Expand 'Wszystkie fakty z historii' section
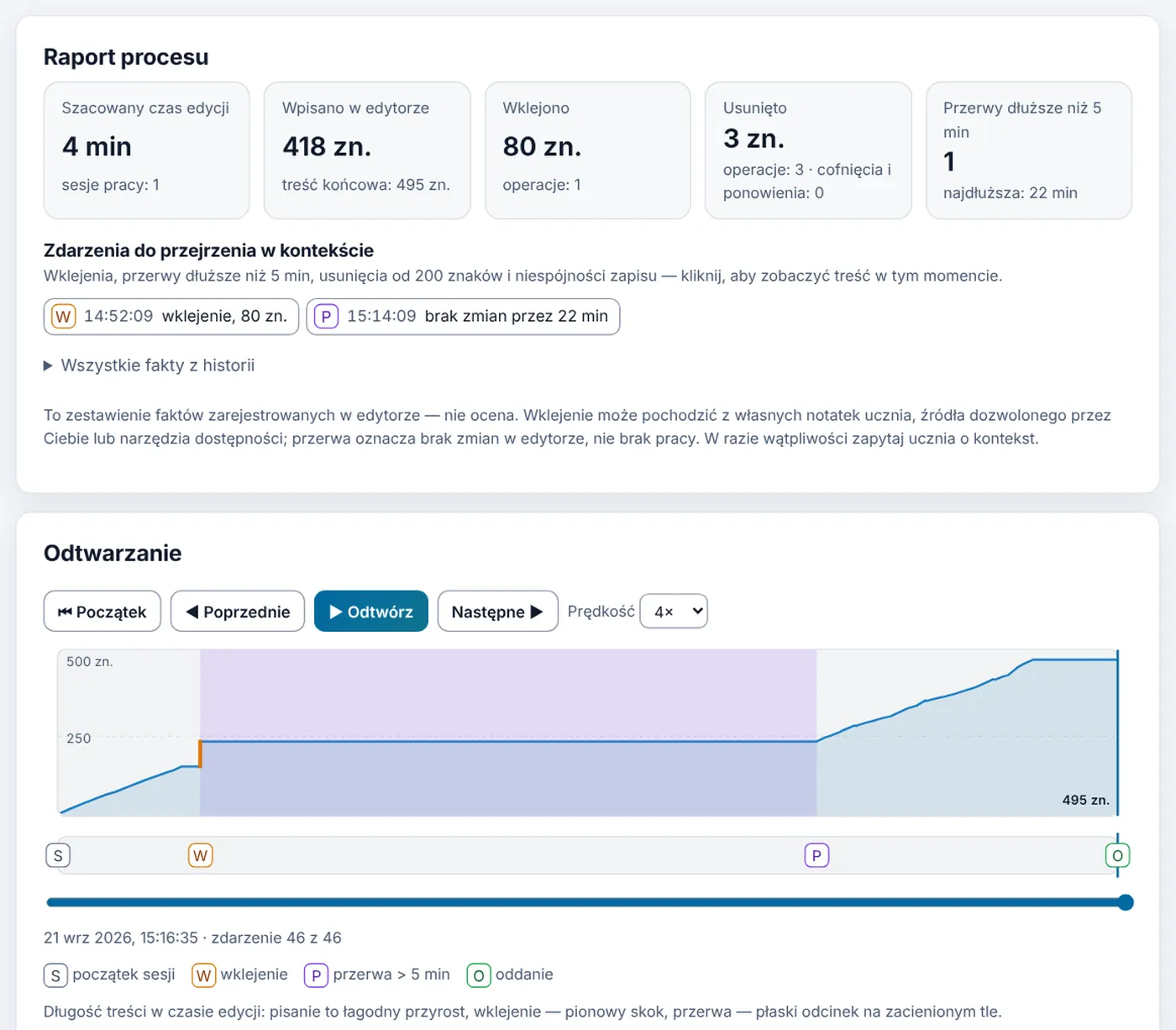The height and width of the screenshot is (1030, 1176). 150,365
